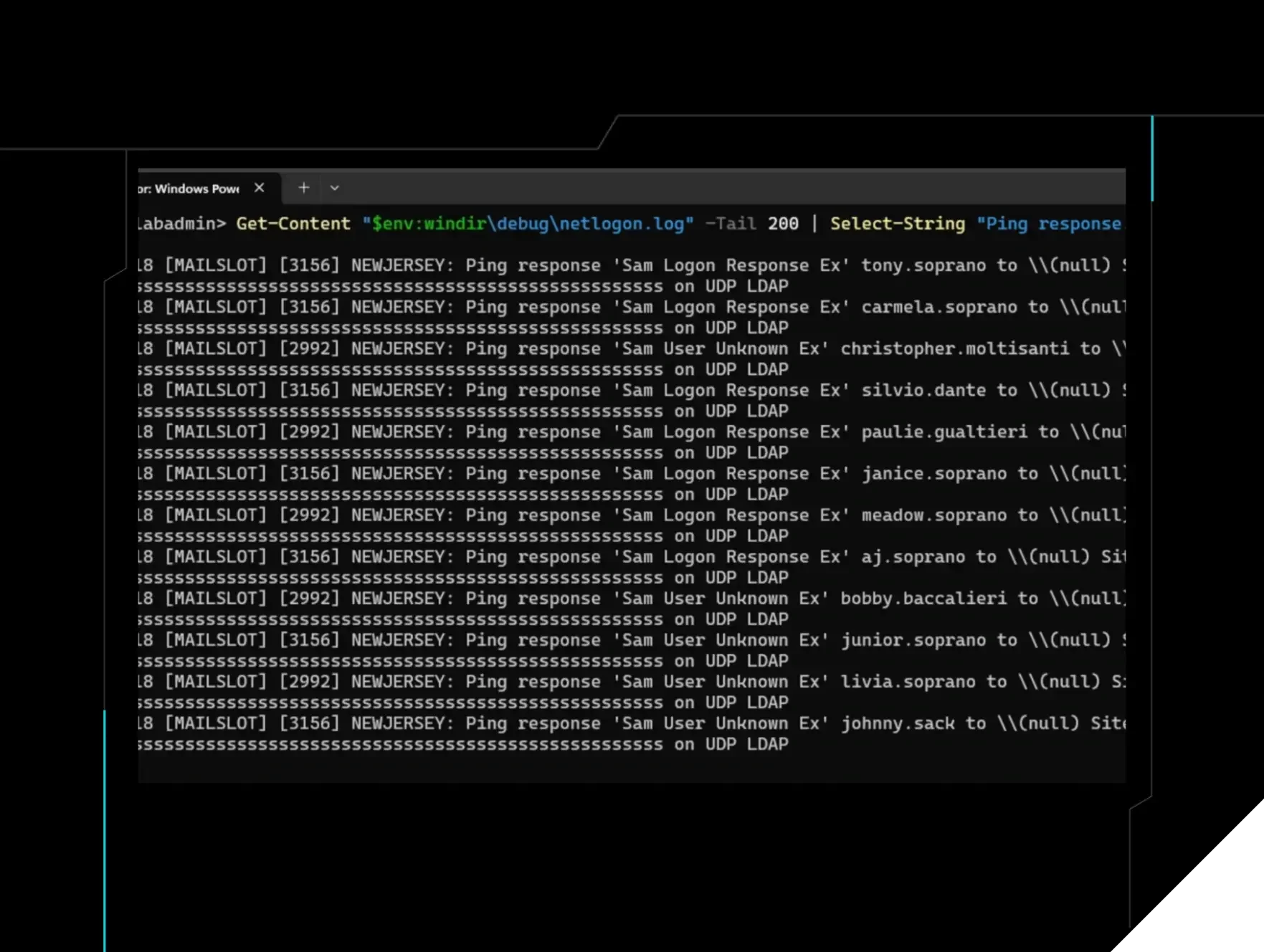Click the Get-Content command text
This screenshot has width=1264, height=952.
tap(293, 224)
